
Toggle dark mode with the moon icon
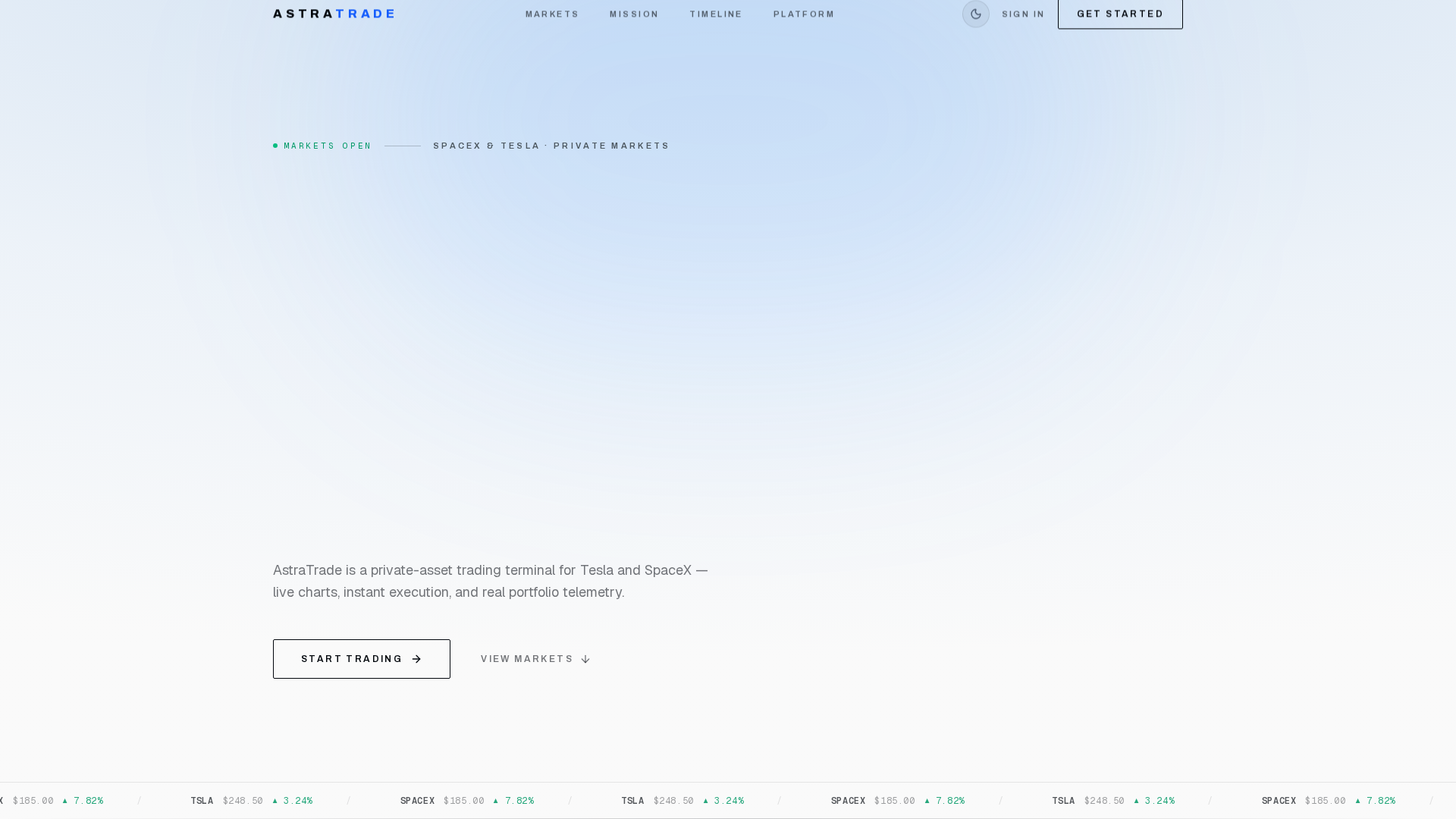pos(975,14)
